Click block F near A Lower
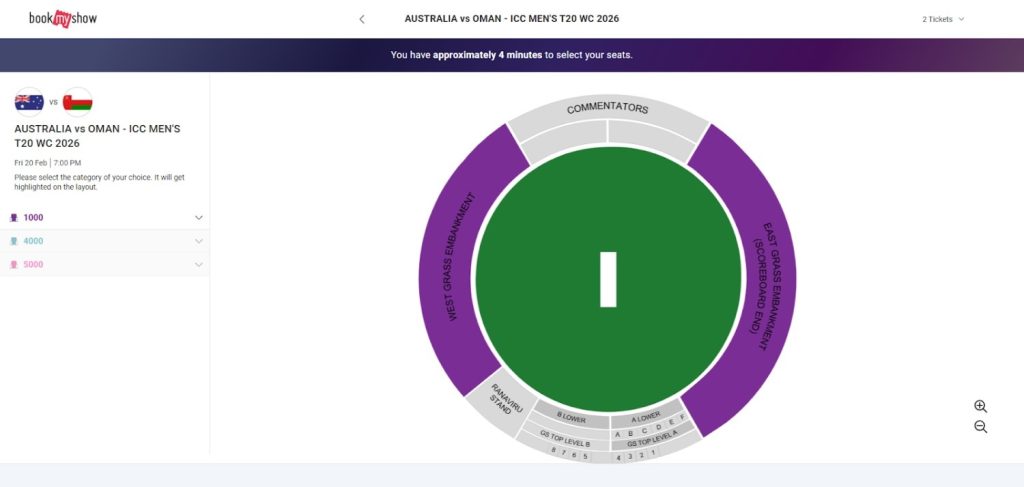The image size is (1024, 487). click(682, 416)
